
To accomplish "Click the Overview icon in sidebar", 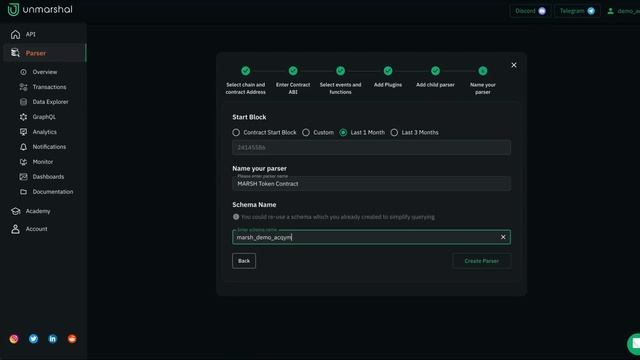I will click(23, 72).
